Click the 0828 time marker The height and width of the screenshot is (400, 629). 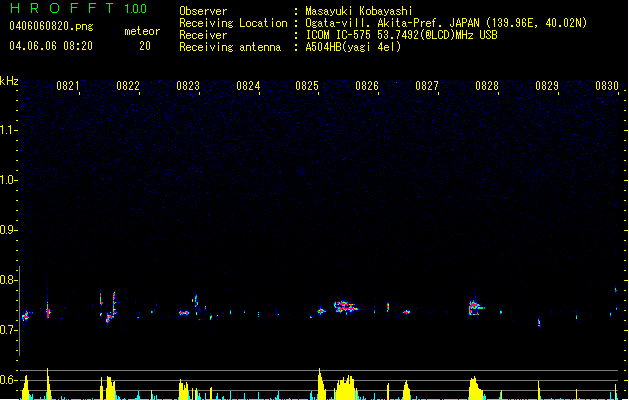(x=487, y=86)
